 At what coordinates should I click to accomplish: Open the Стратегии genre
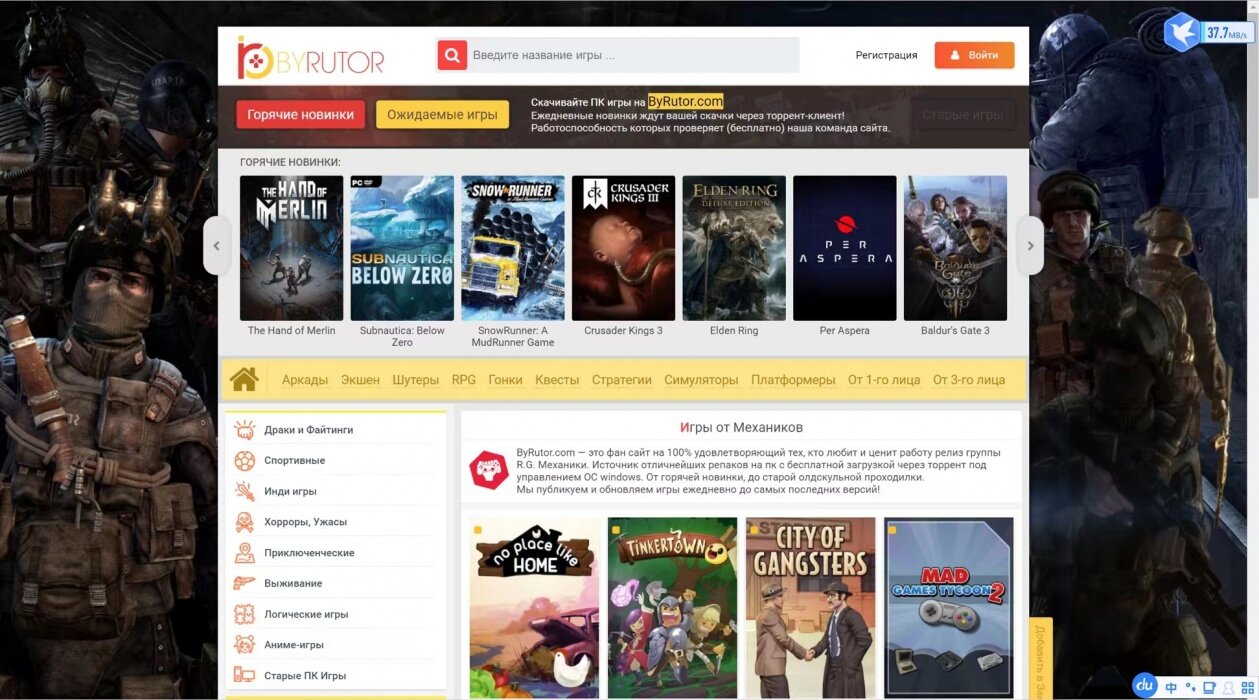pyautogui.click(x=622, y=380)
